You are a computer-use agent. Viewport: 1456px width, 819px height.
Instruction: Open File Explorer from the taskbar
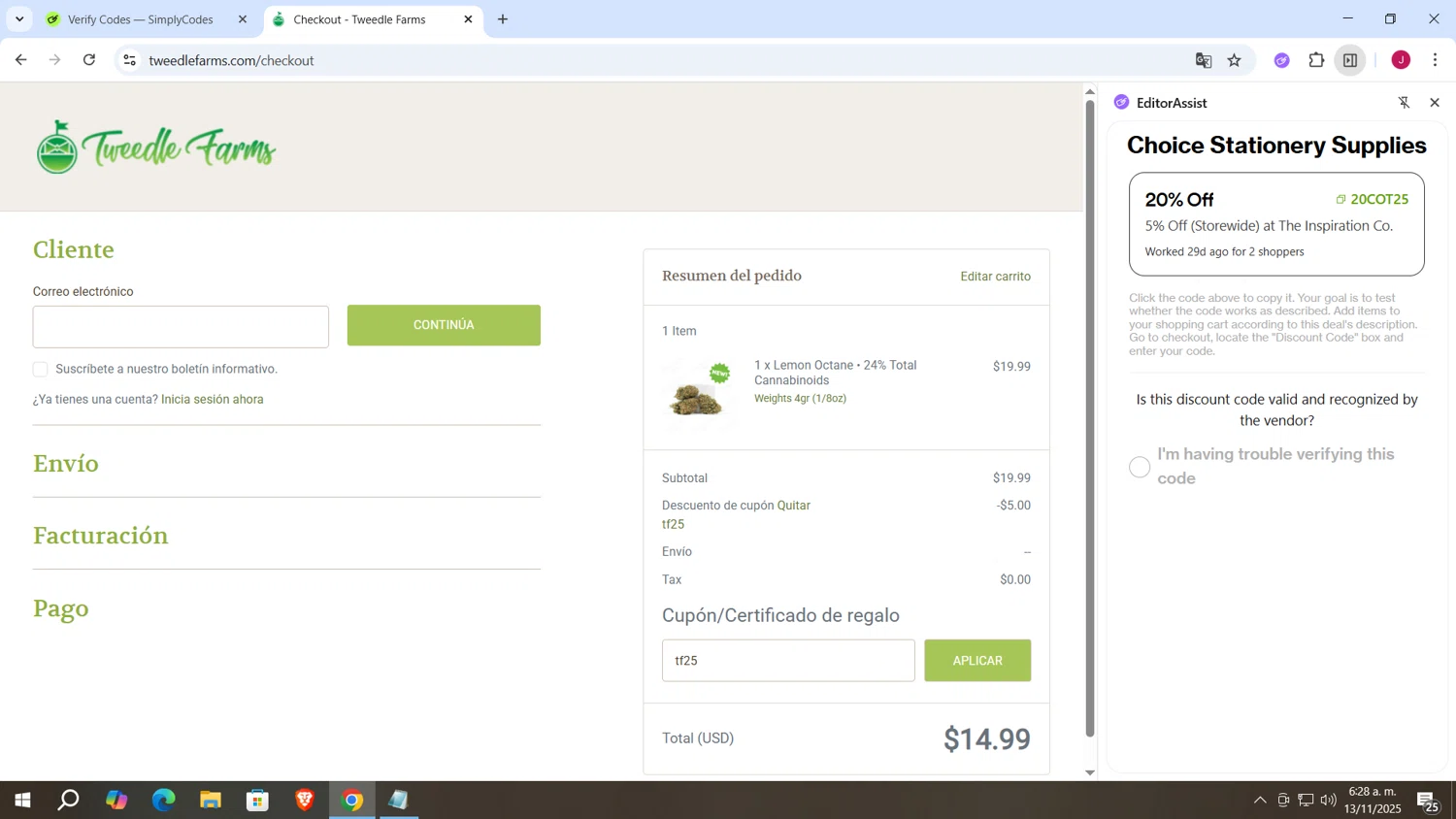tap(211, 801)
